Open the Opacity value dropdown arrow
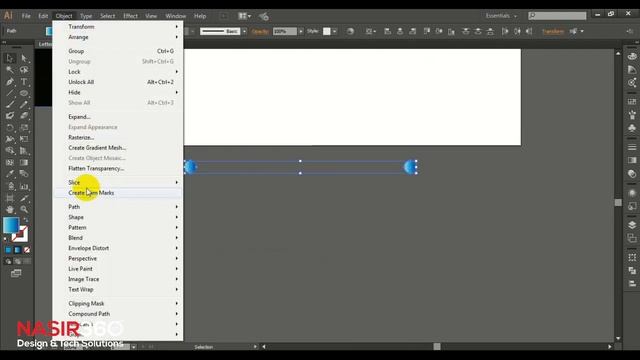The width and height of the screenshot is (640, 360). (x=301, y=31)
